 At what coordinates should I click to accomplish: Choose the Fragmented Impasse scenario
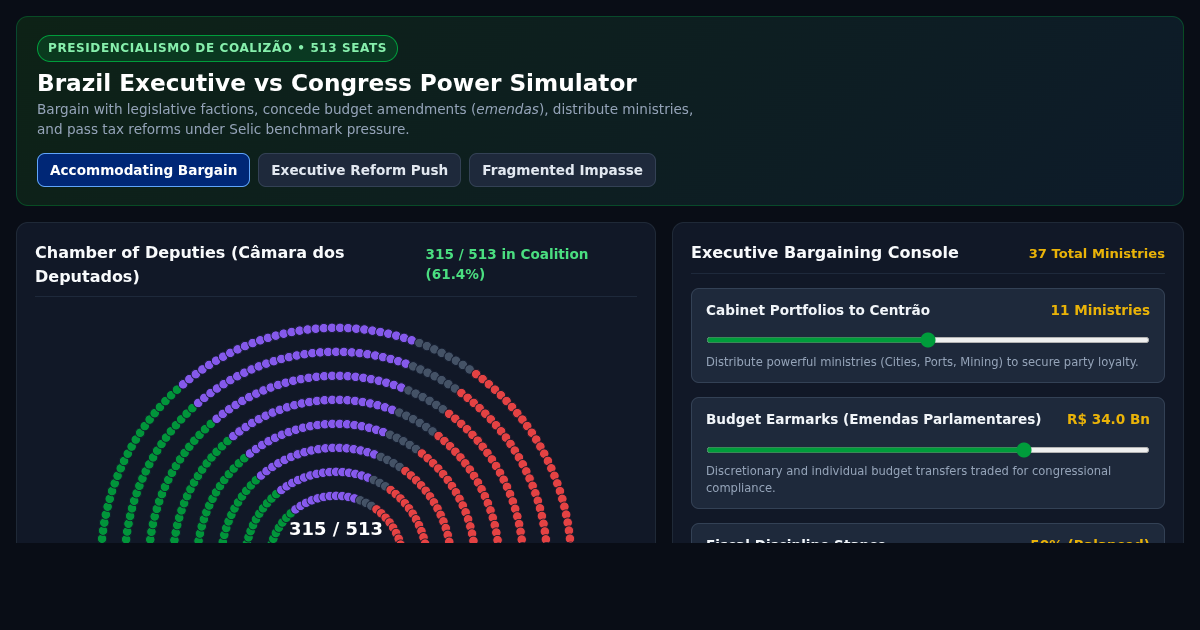562,170
